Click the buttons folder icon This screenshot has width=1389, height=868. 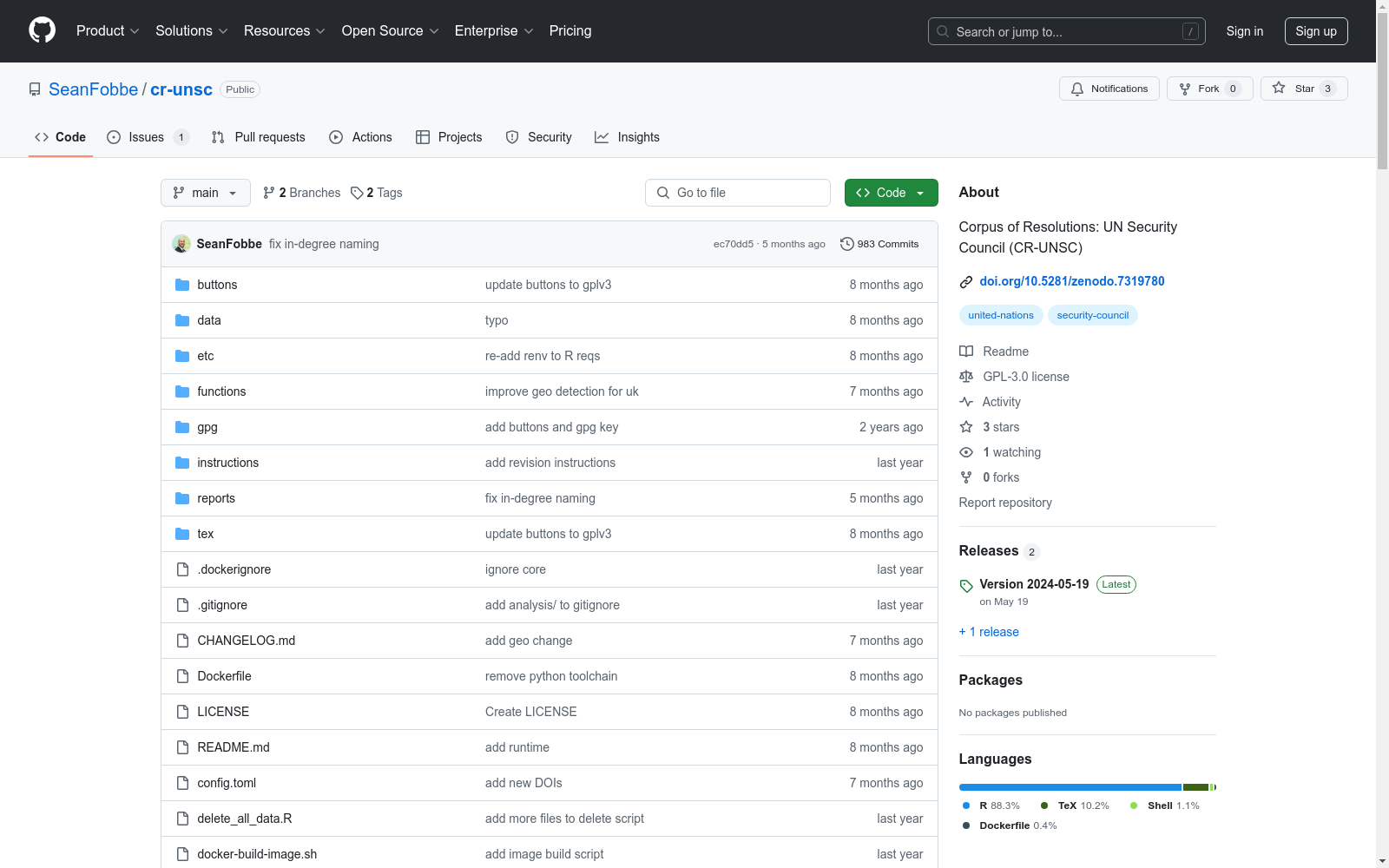(182, 285)
